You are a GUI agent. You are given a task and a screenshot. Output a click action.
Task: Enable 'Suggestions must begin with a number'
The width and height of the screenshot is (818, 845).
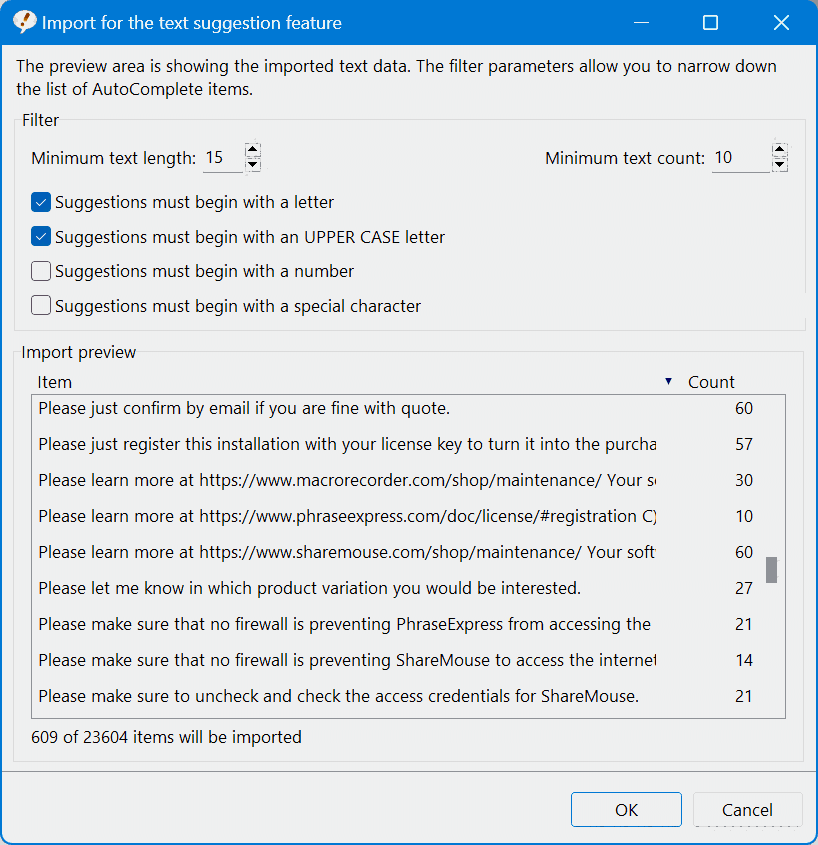[x=40, y=271]
